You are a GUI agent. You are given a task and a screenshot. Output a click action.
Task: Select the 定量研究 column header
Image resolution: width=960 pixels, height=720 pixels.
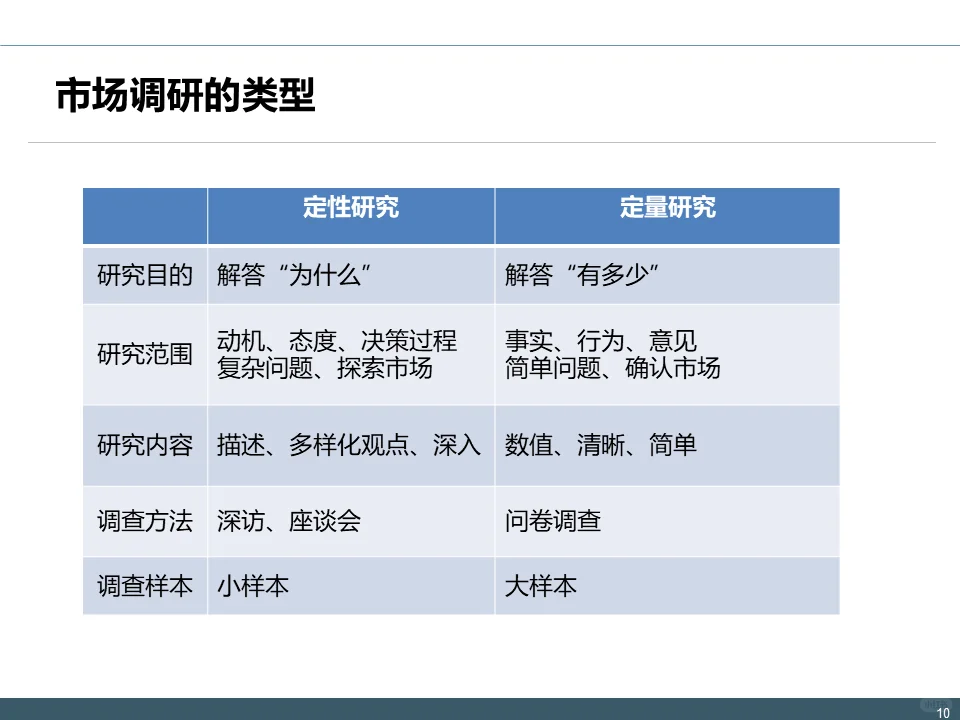click(x=668, y=211)
